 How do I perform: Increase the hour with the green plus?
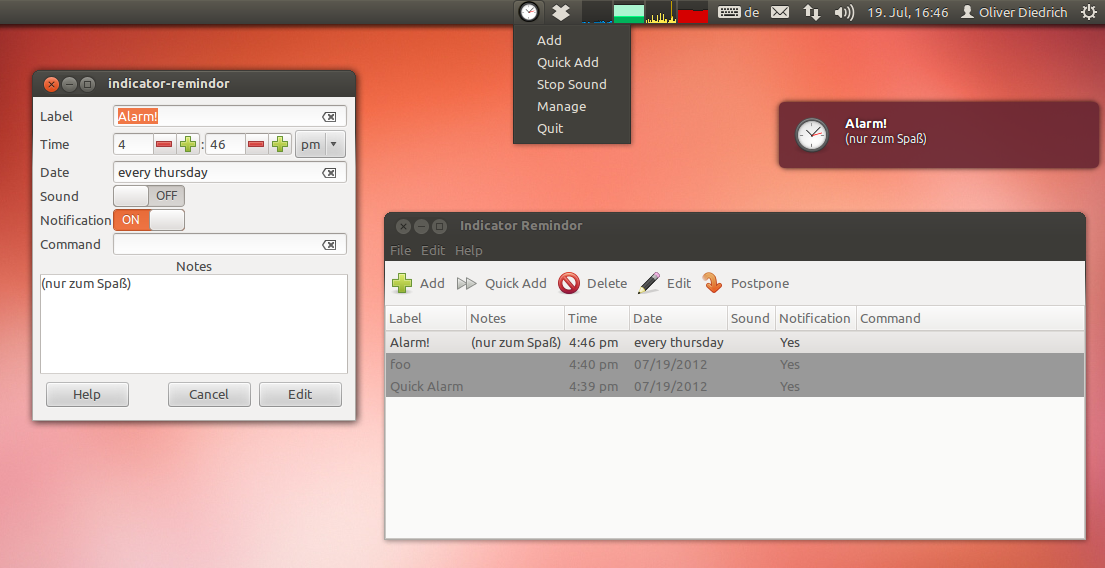pos(188,144)
